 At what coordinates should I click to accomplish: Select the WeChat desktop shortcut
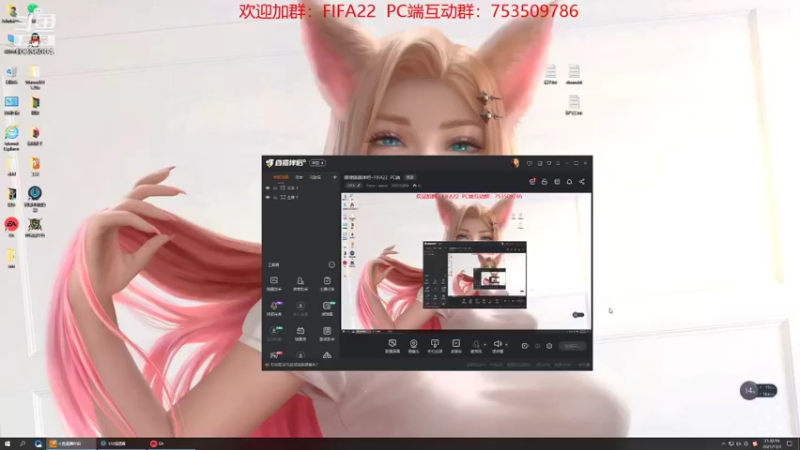click(x=34, y=12)
